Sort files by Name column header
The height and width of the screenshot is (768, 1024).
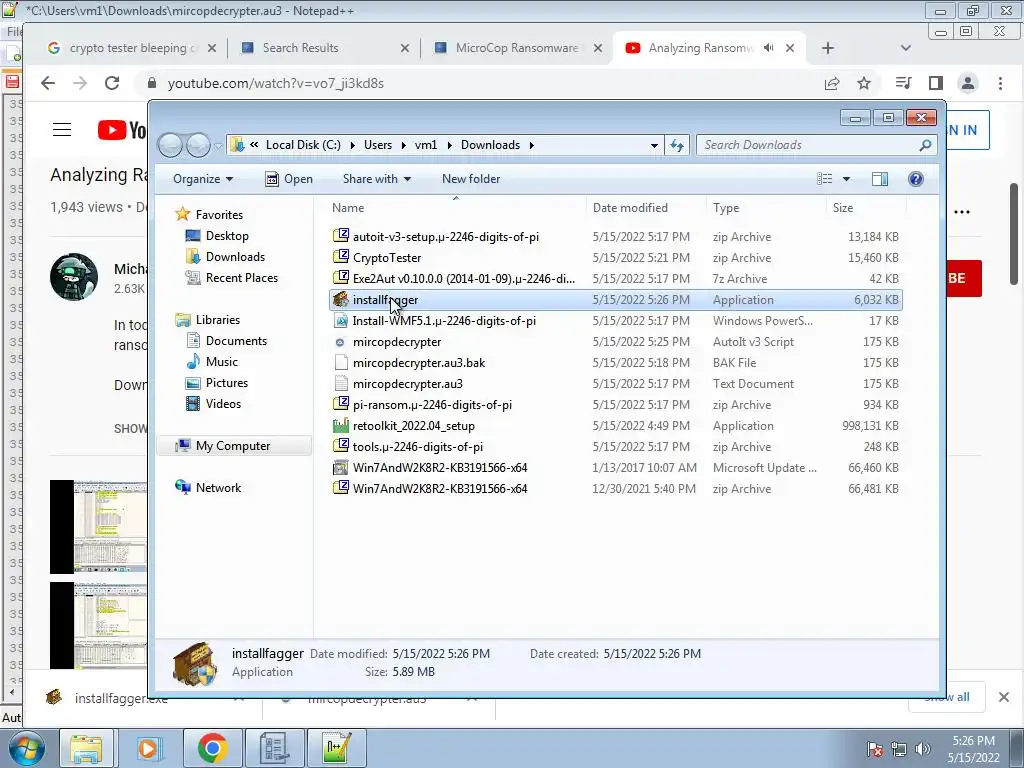[x=456, y=208]
